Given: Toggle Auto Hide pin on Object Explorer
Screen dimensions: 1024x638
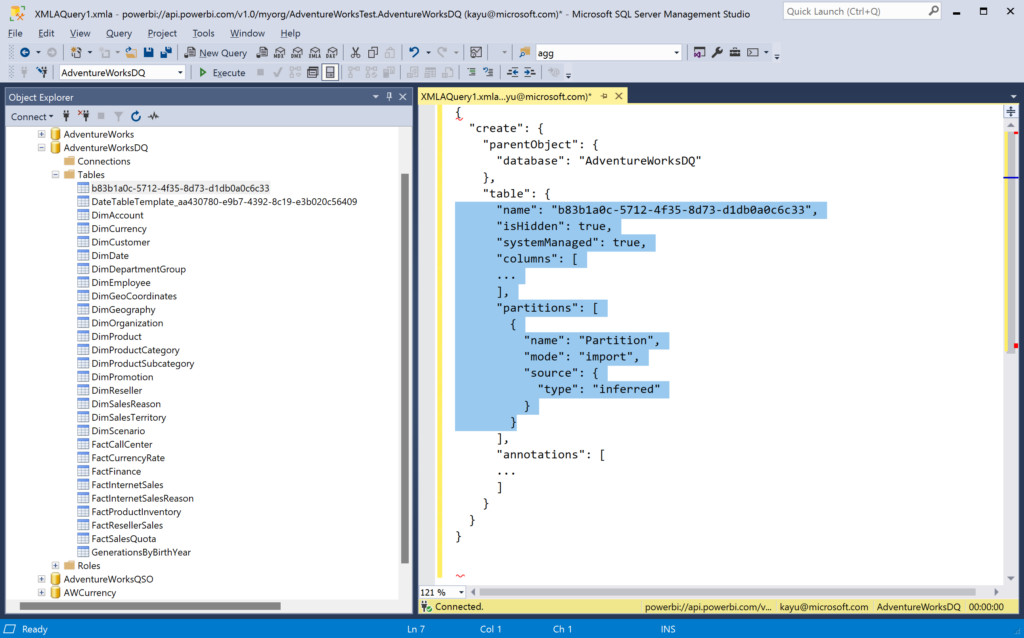Looking at the screenshot, I should (x=389, y=97).
